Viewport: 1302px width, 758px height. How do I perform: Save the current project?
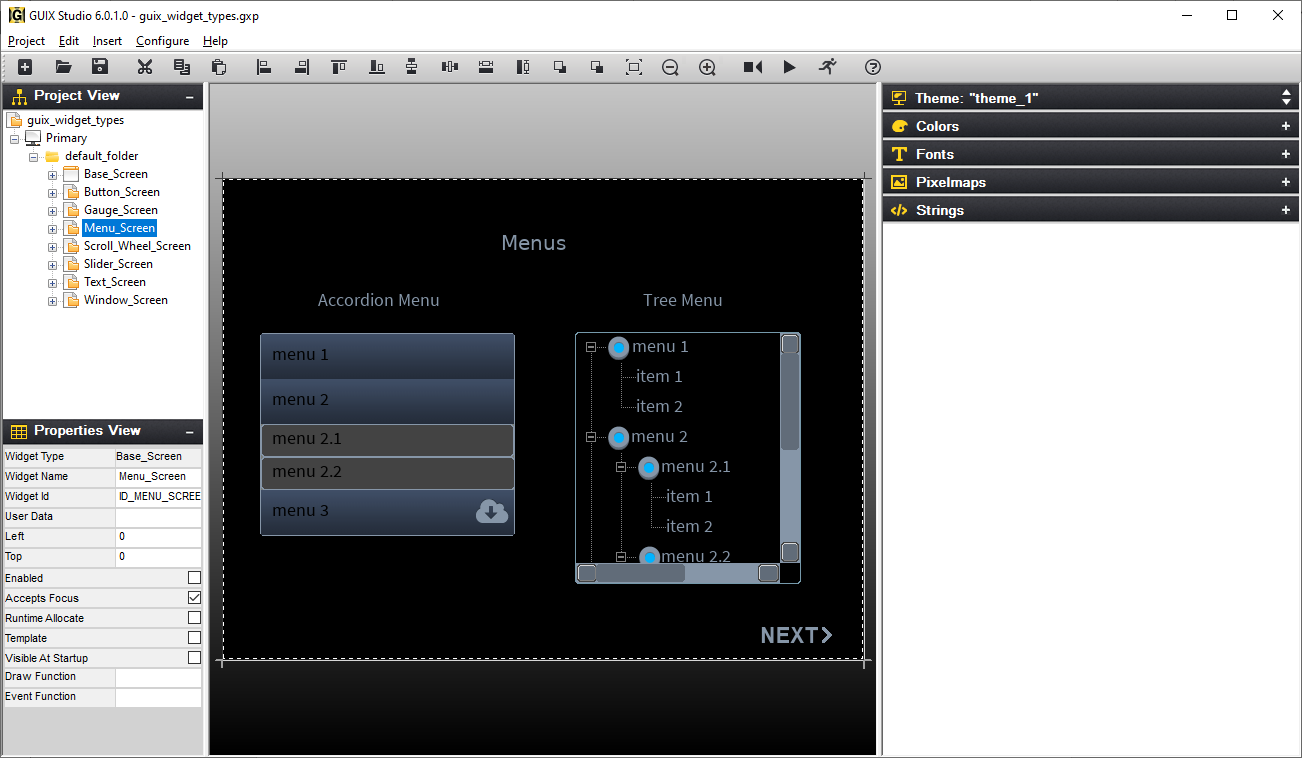pyautogui.click(x=99, y=67)
